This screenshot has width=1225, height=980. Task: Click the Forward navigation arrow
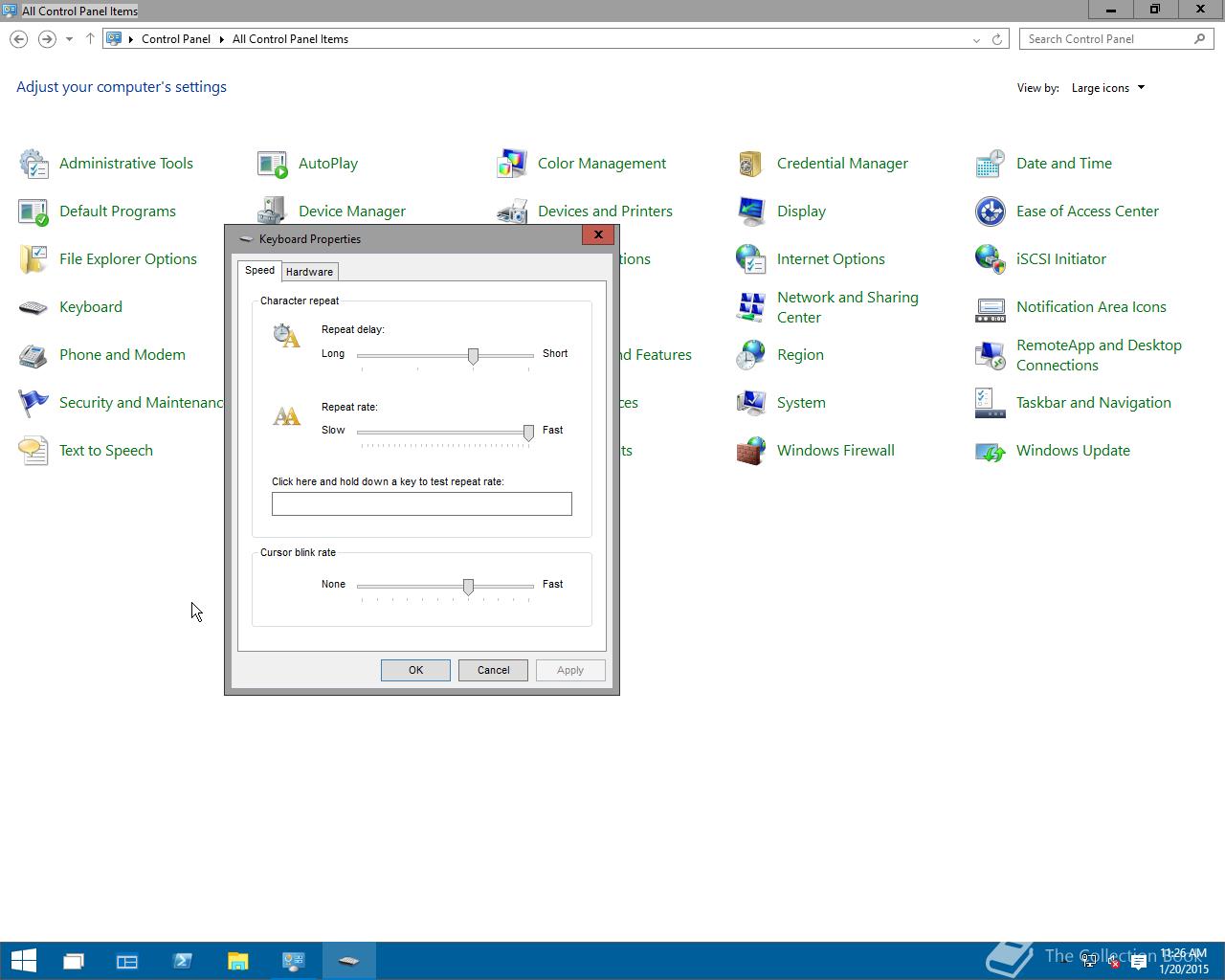tap(46, 39)
